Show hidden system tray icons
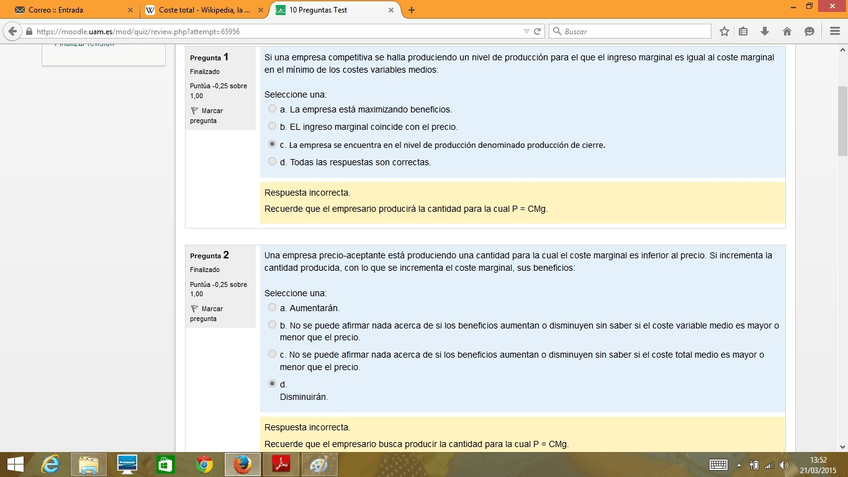This screenshot has width=848, height=477. coord(739,465)
